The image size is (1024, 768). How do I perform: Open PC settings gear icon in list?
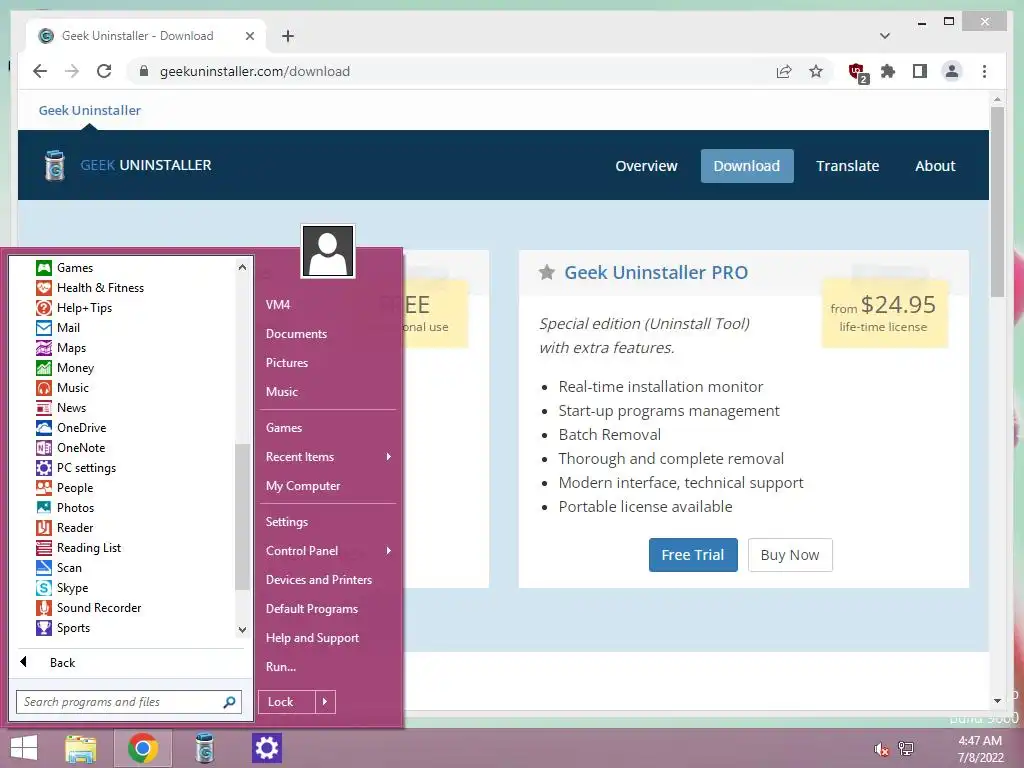click(44, 468)
